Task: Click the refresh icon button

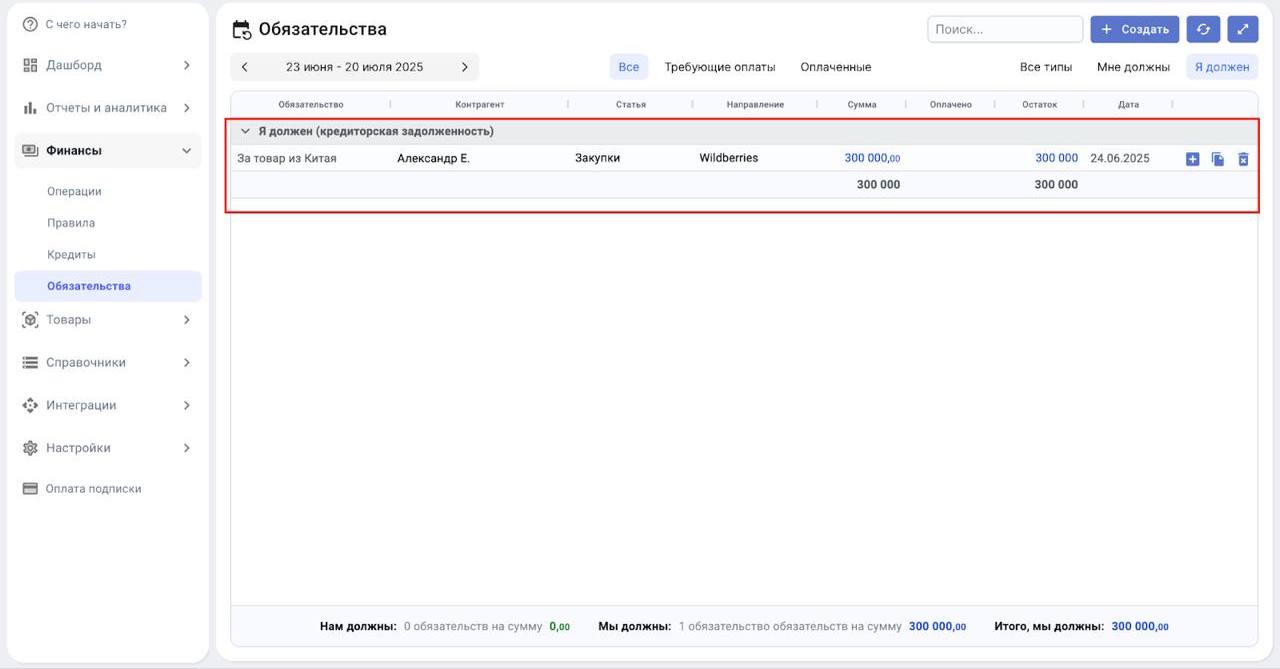Action: tap(1203, 30)
